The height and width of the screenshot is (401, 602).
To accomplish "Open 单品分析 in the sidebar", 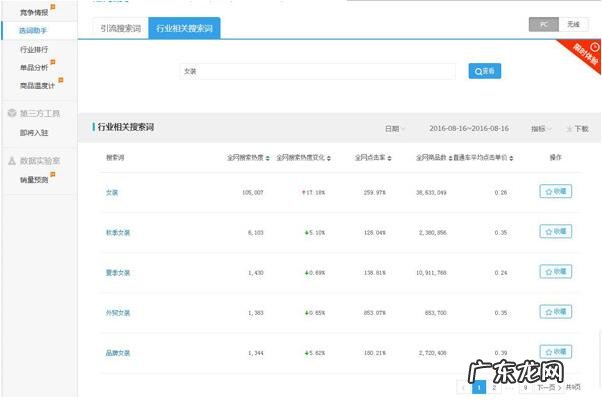I will [34, 68].
